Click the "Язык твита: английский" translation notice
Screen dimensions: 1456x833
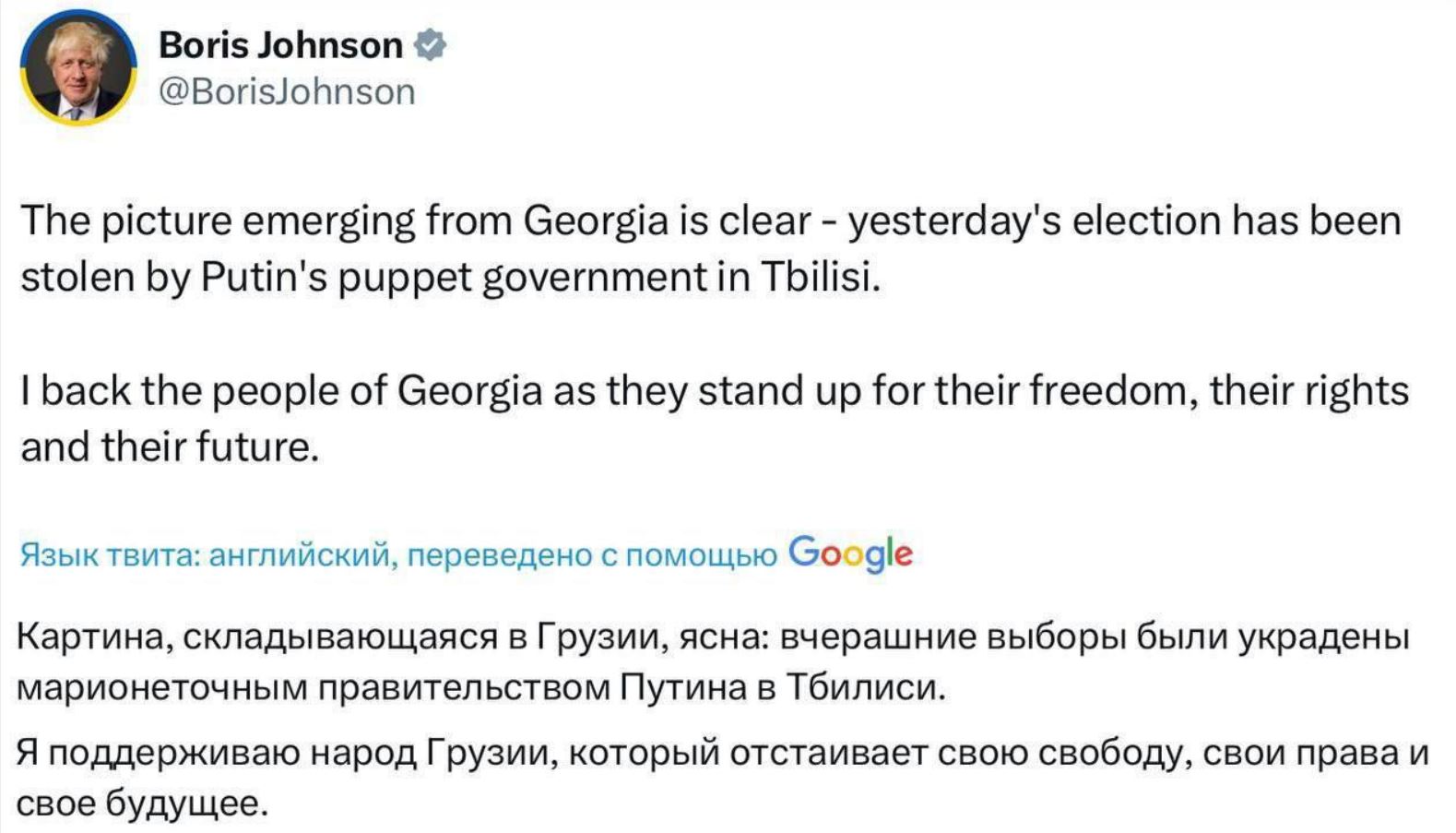(397, 555)
